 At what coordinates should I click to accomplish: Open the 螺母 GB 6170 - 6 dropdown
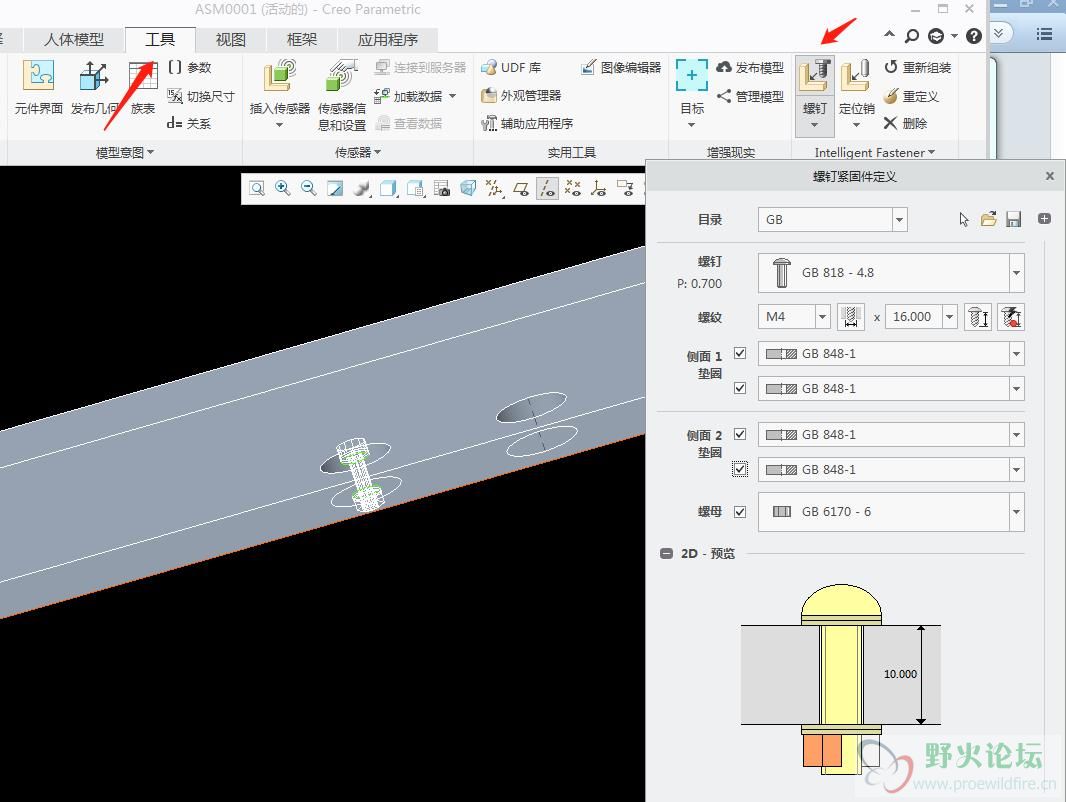pos(1016,512)
